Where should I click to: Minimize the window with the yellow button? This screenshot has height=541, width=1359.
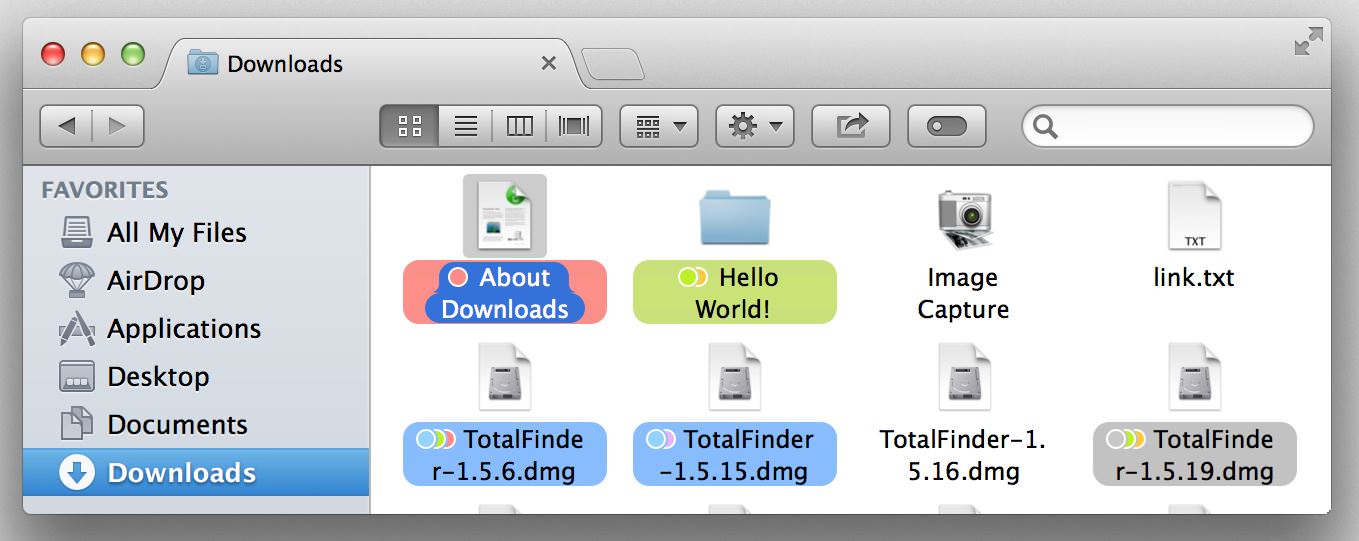pos(93,54)
